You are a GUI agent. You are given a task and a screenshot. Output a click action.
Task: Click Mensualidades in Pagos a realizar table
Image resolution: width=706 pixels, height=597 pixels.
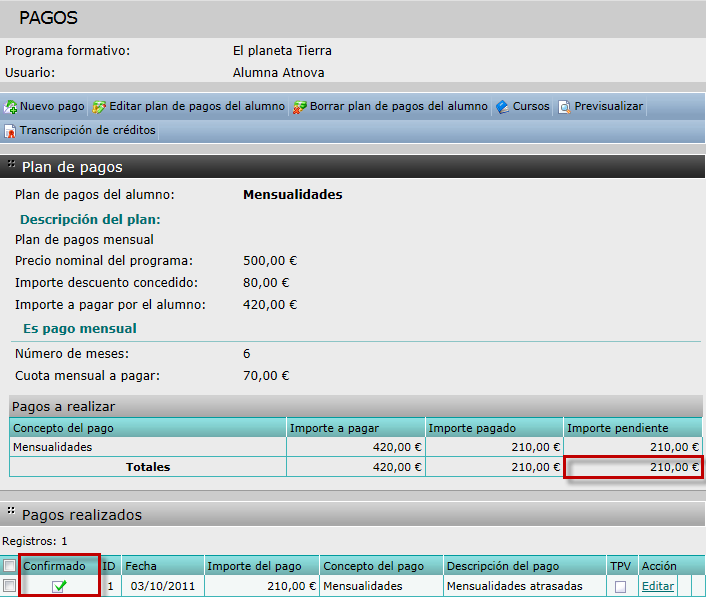click(53, 447)
